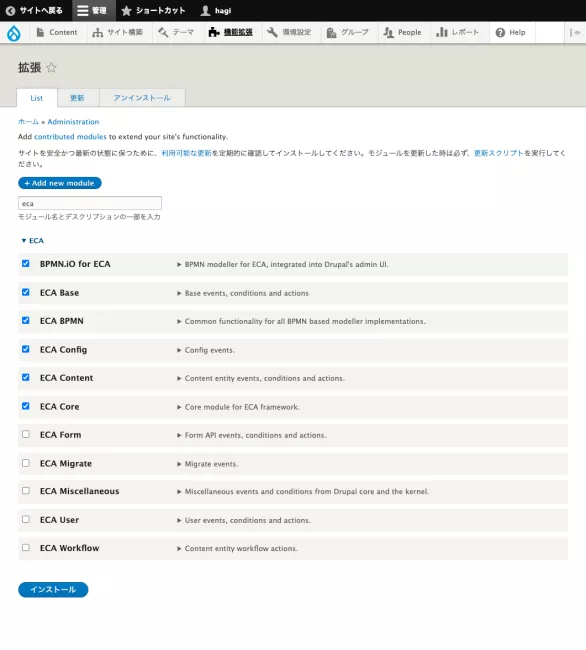Screen dimensions: 586x650
Task: Uncheck the ECA Base checkbox
Action: pos(26,292)
